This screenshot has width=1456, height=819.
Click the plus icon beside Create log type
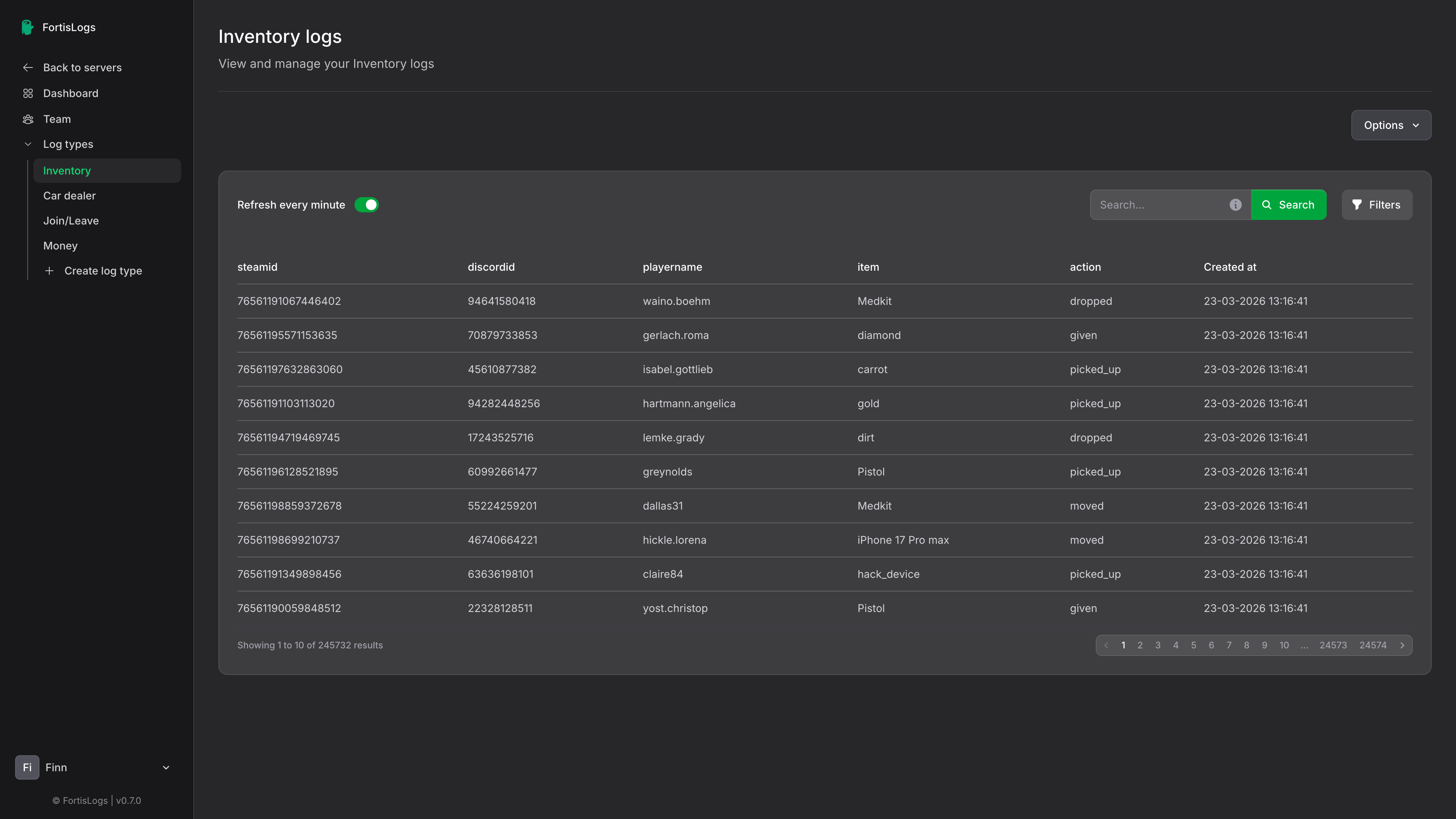coord(49,271)
